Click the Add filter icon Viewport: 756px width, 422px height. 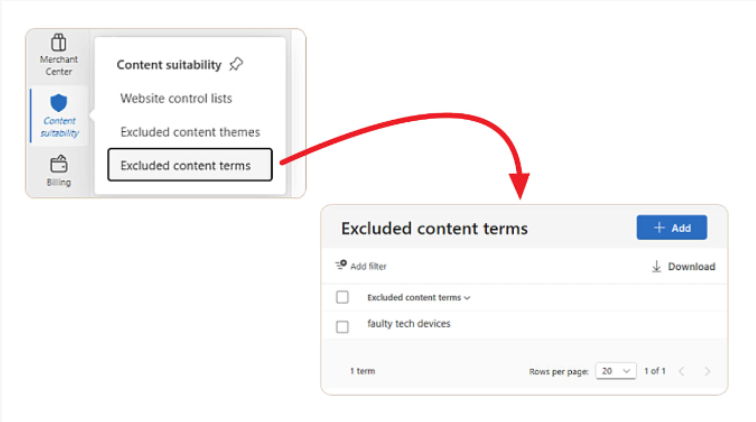(341, 265)
